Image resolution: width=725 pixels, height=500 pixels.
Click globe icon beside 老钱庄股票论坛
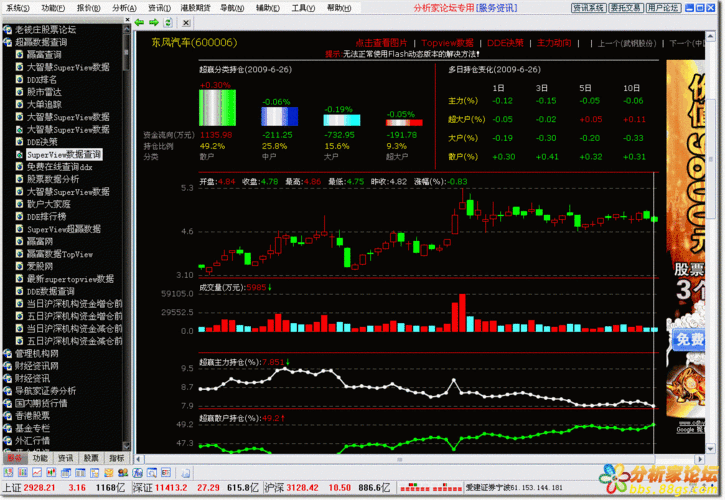pos(7,30)
